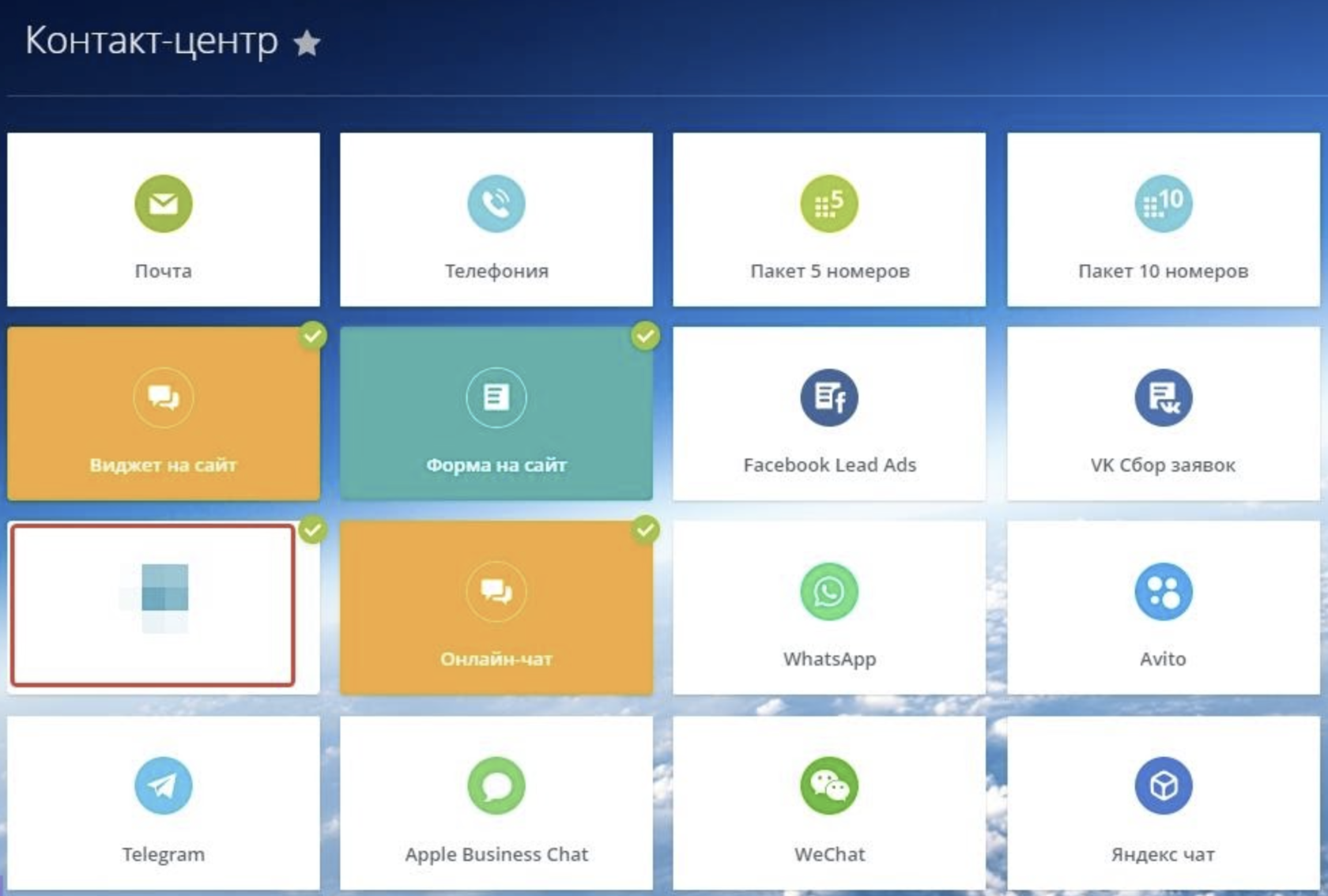Open the Яндекс чат cube icon
Image resolution: width=1328 pixels, height=896 pixels.
pos(1163,785)
